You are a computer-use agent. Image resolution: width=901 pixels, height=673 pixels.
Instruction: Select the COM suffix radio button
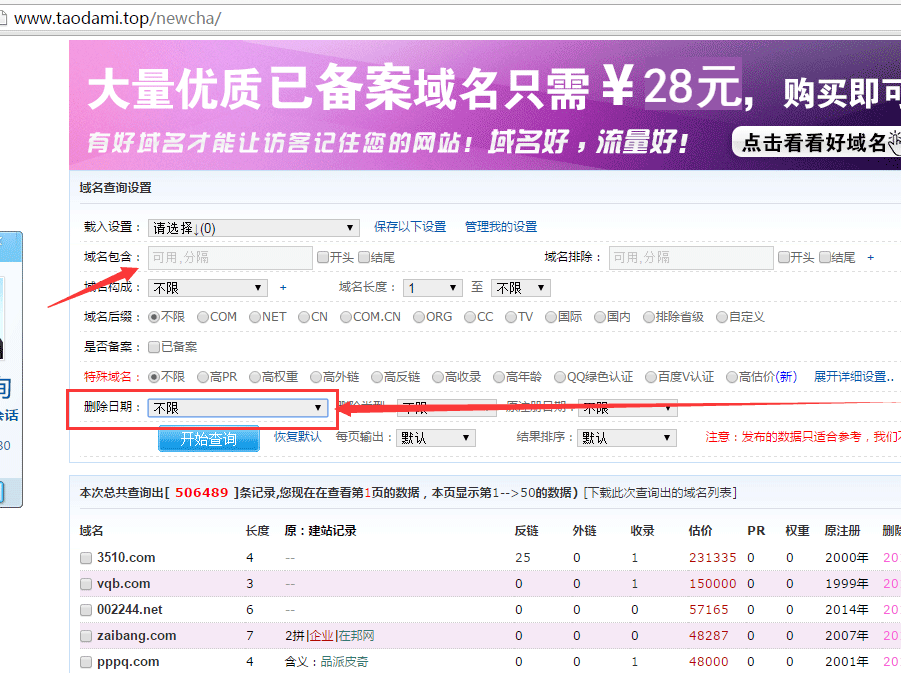pos(205,316)
